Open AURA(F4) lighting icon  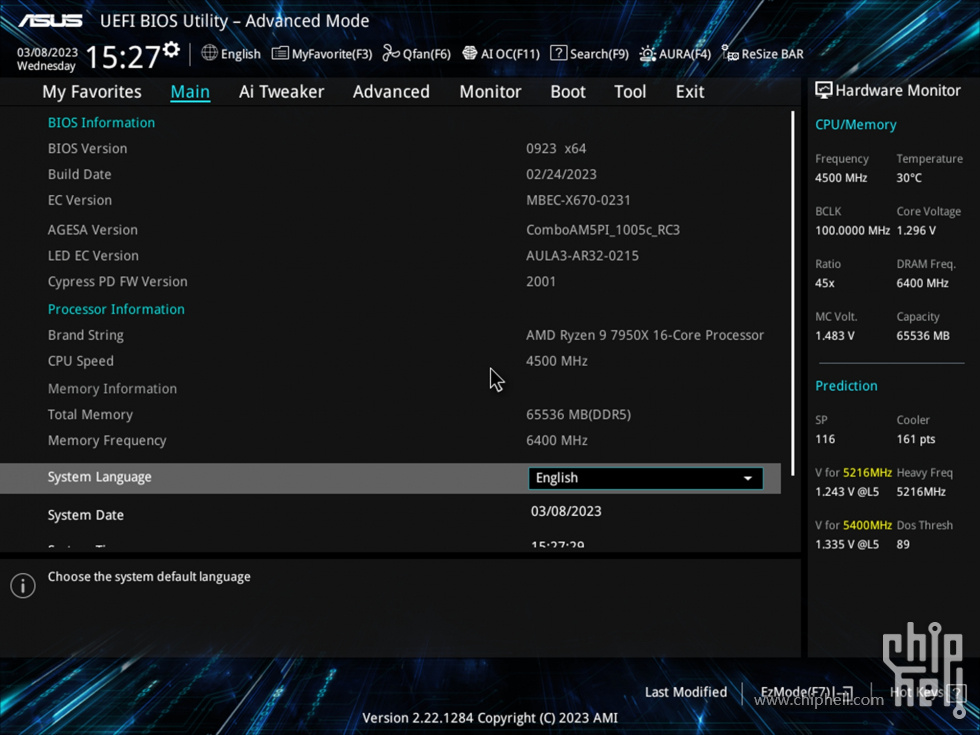pos(648,54)
